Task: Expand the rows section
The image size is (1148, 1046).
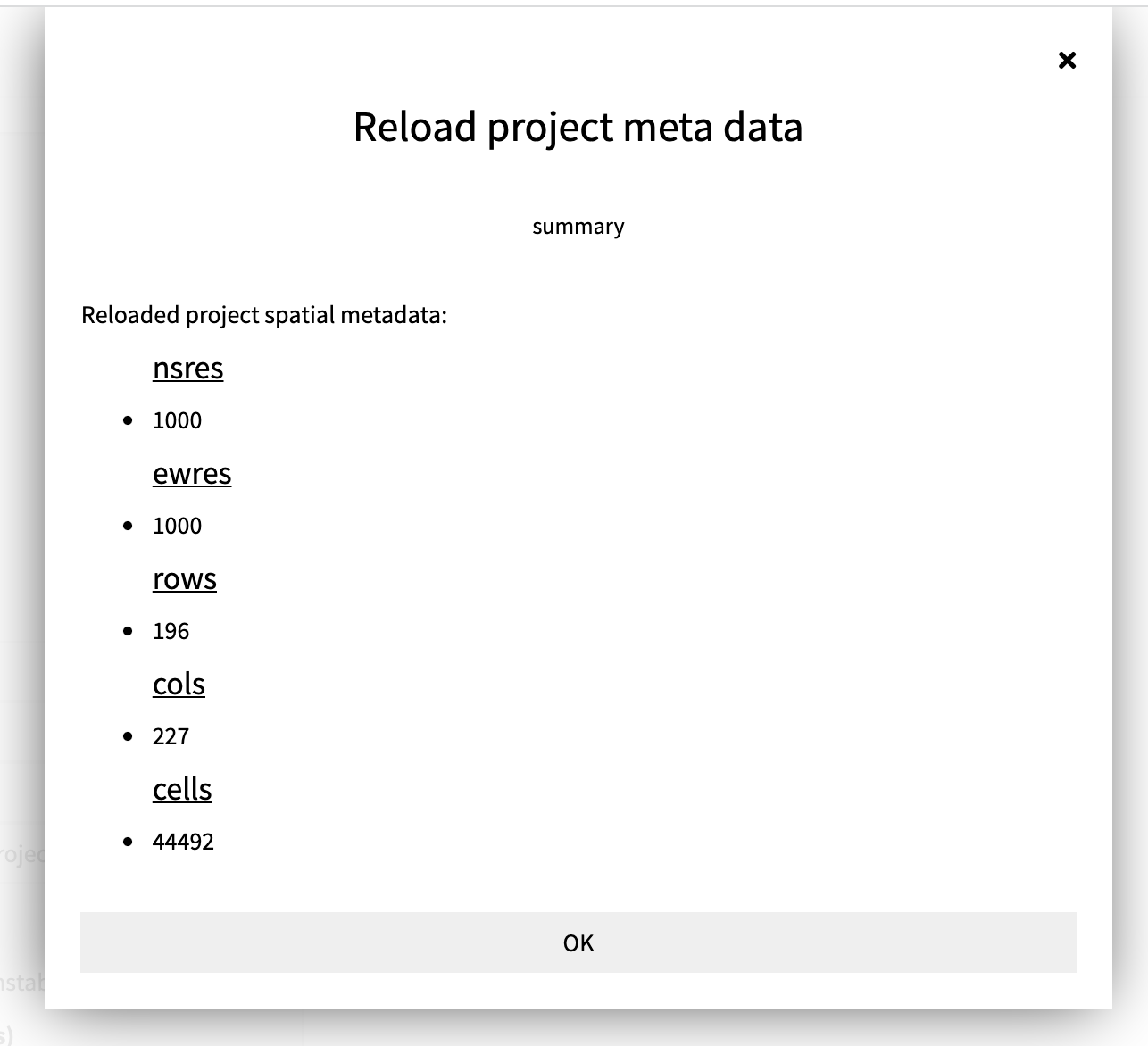Action: tap(185, 579)
